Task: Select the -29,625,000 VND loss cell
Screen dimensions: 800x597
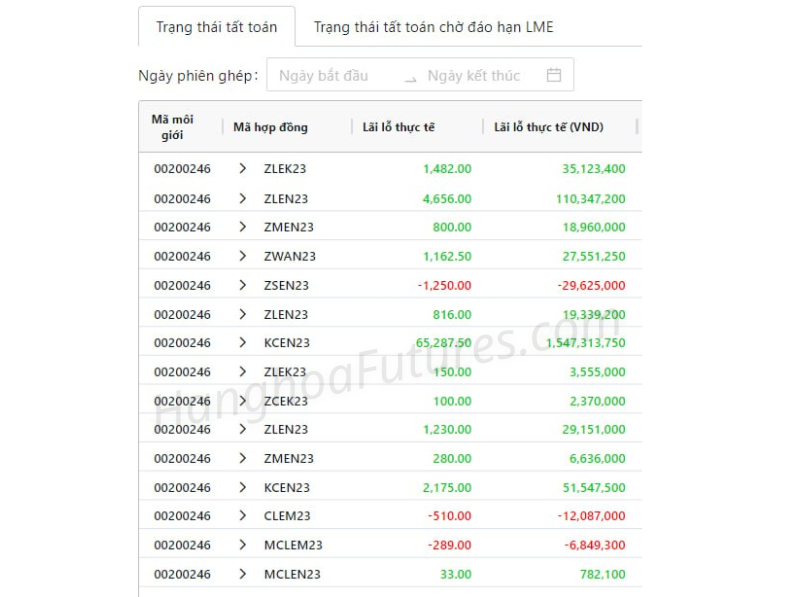Action: tap(589, 285)
